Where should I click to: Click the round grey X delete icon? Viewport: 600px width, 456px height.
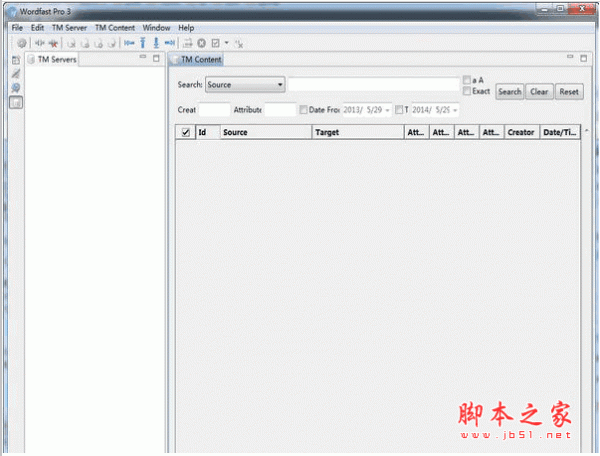[201, 43]
